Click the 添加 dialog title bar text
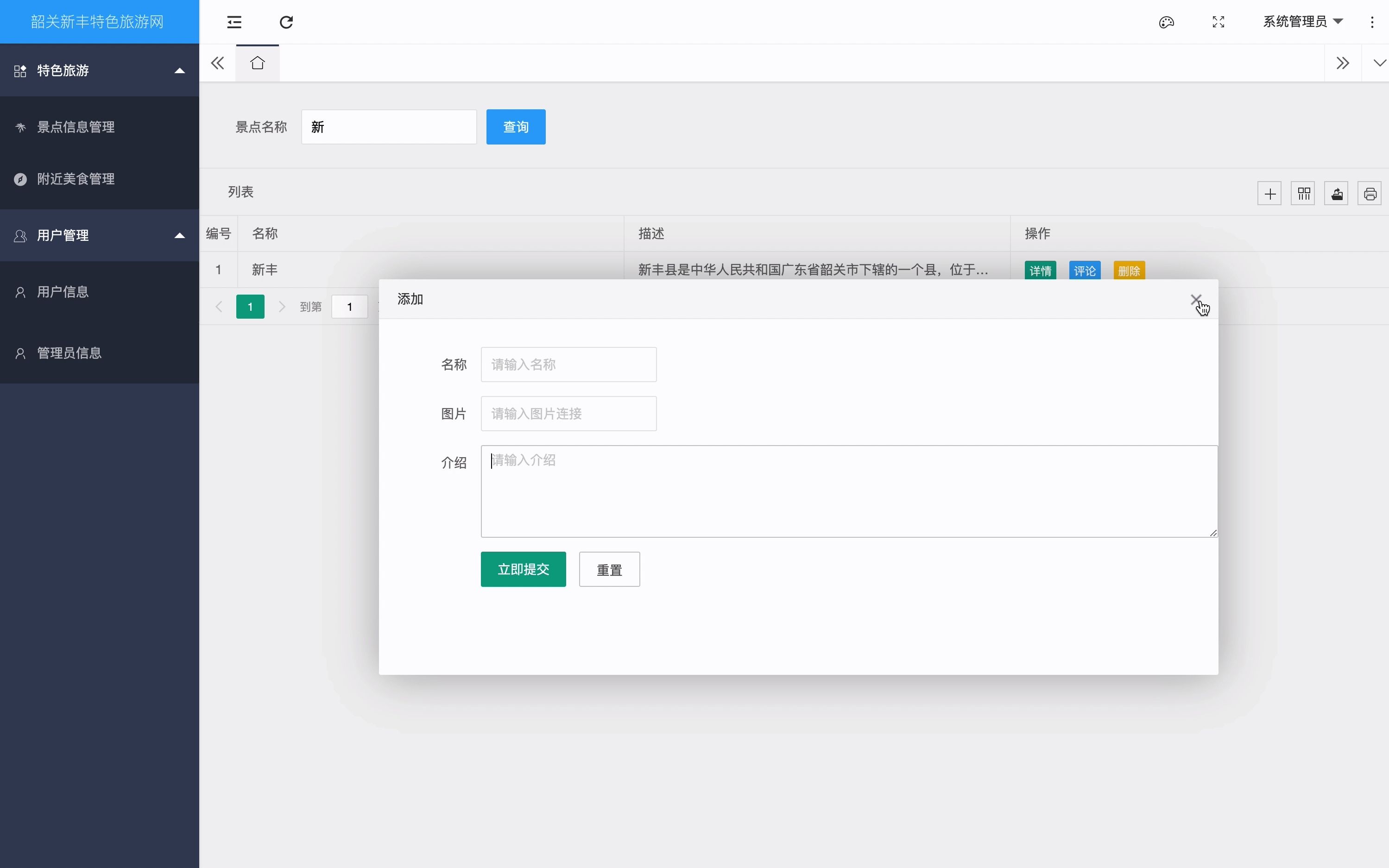 click(x=410, y=299)
